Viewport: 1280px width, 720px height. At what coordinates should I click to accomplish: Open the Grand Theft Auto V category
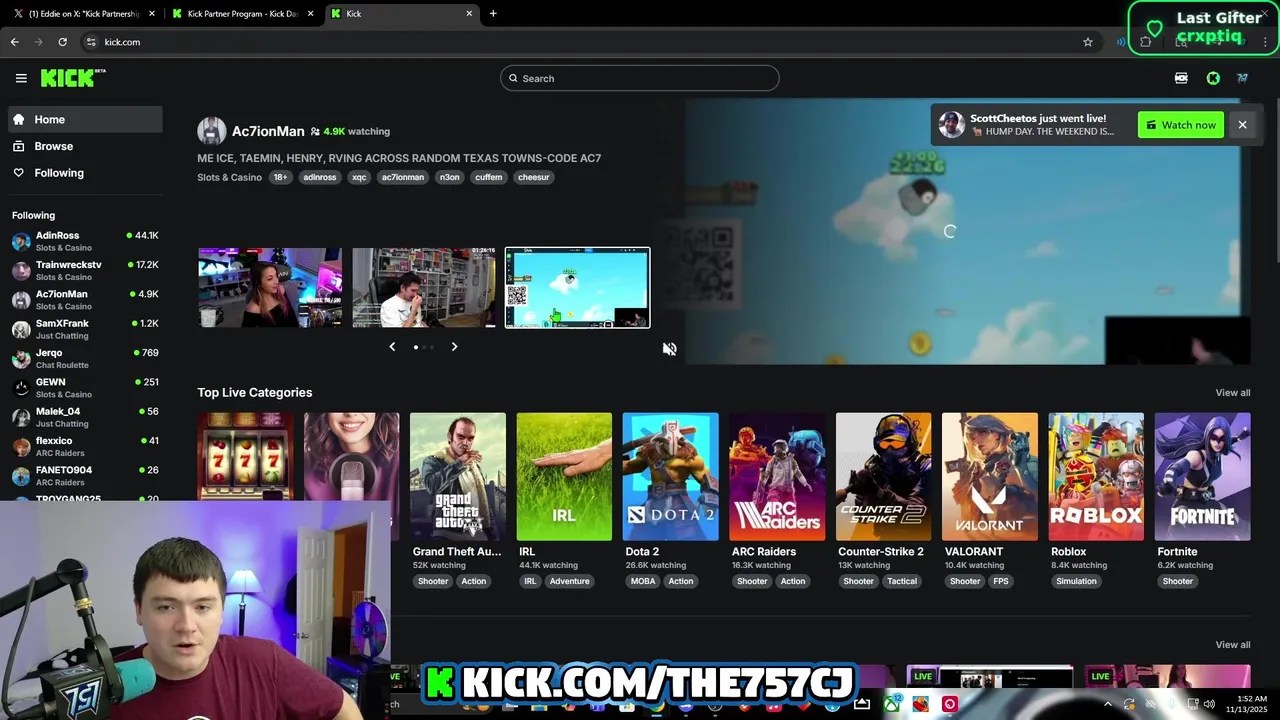(458, 477)
